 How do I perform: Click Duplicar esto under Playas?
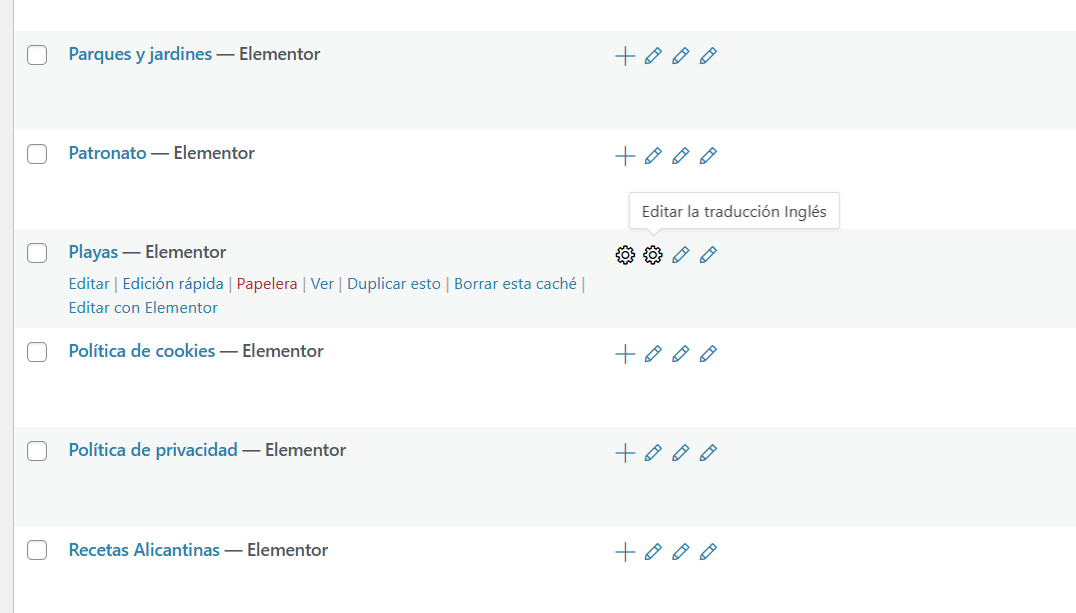(x=394, y=284)
